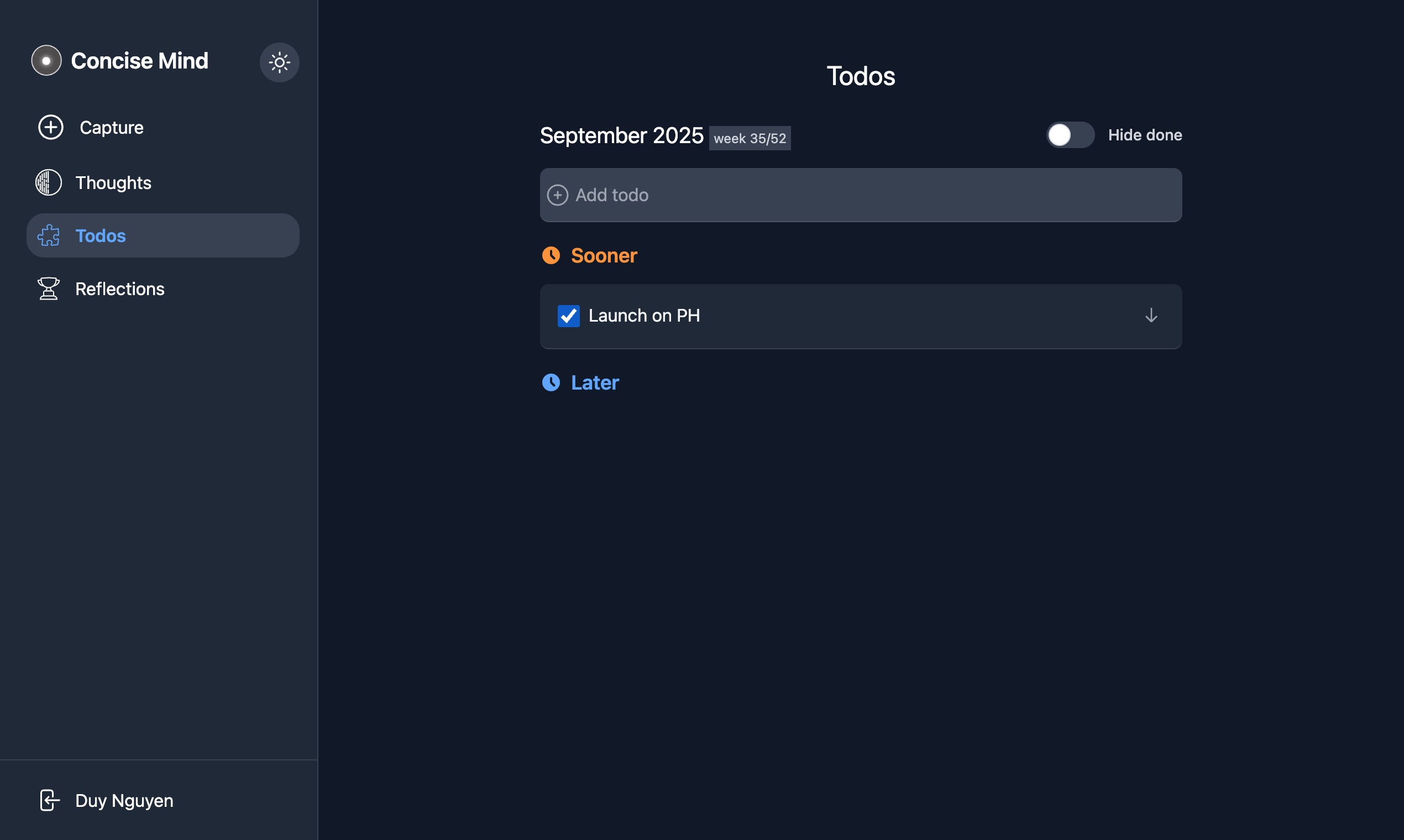Click the week 35/52 badge

point(750,138)
